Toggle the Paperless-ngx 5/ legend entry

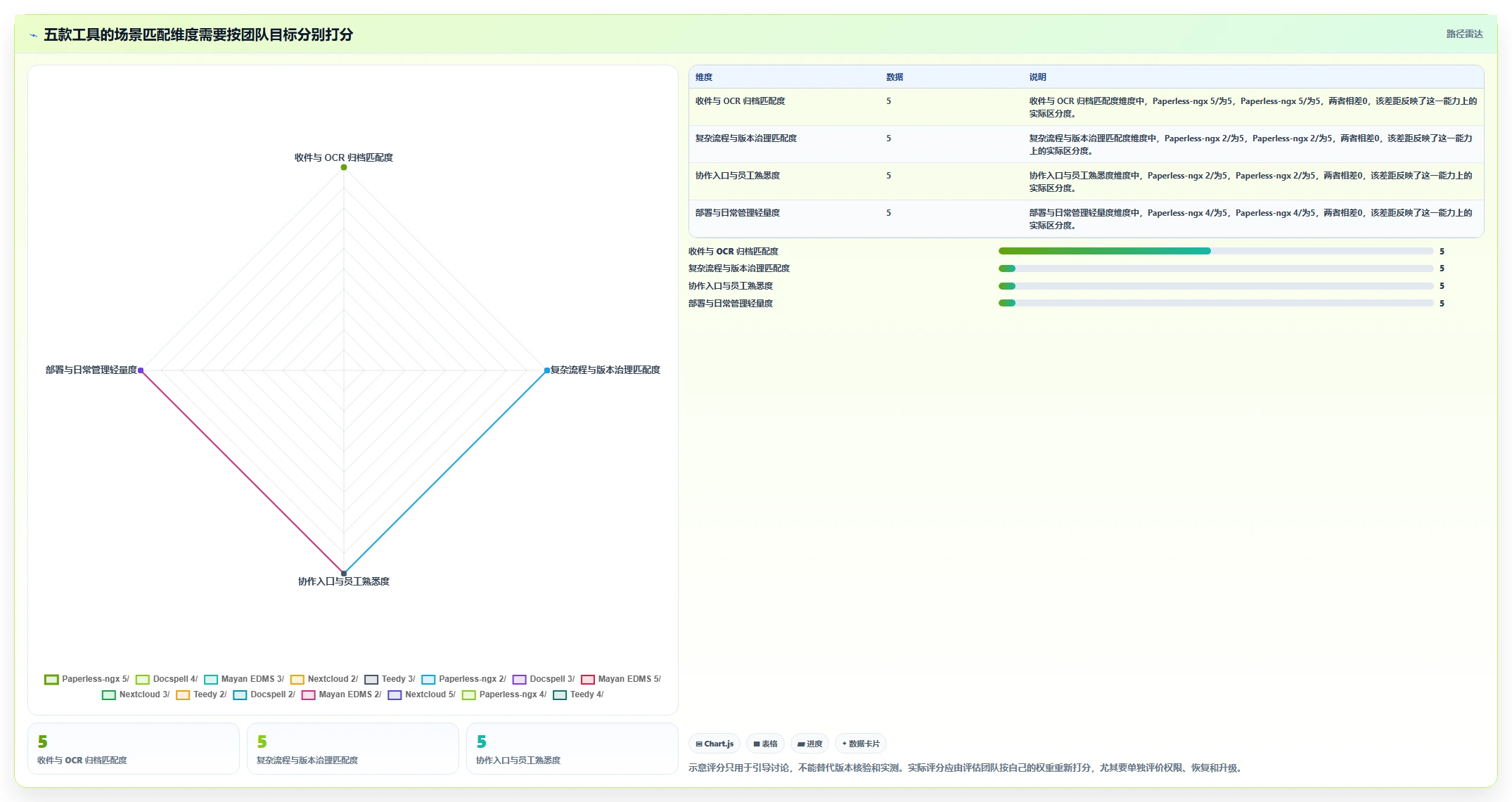click(87, 679)
